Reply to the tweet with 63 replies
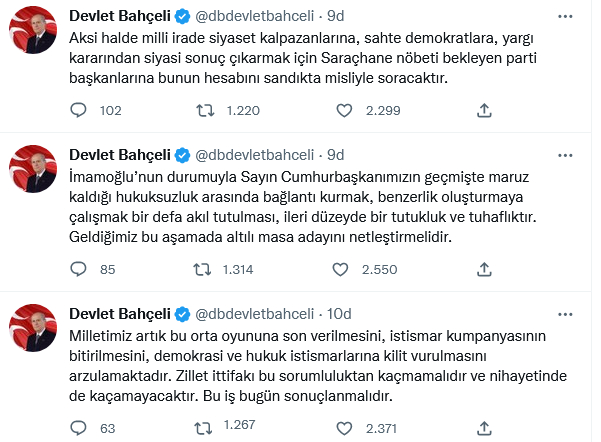Image resolution: width=601 pixels, height=442 pixels. [x=80, y=427]
